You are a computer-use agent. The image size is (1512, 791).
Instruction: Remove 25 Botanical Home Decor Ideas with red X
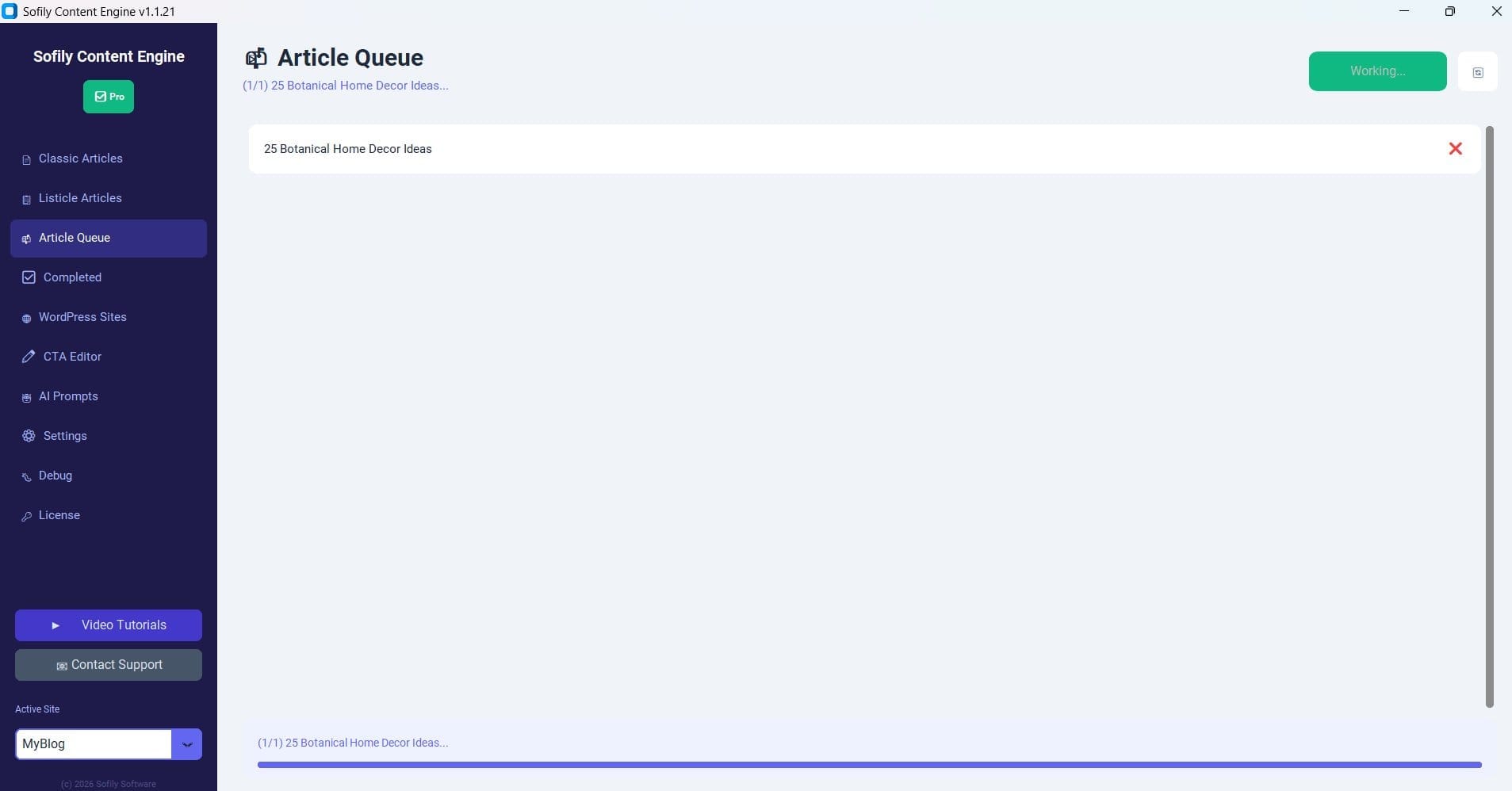click(1456, 148)
